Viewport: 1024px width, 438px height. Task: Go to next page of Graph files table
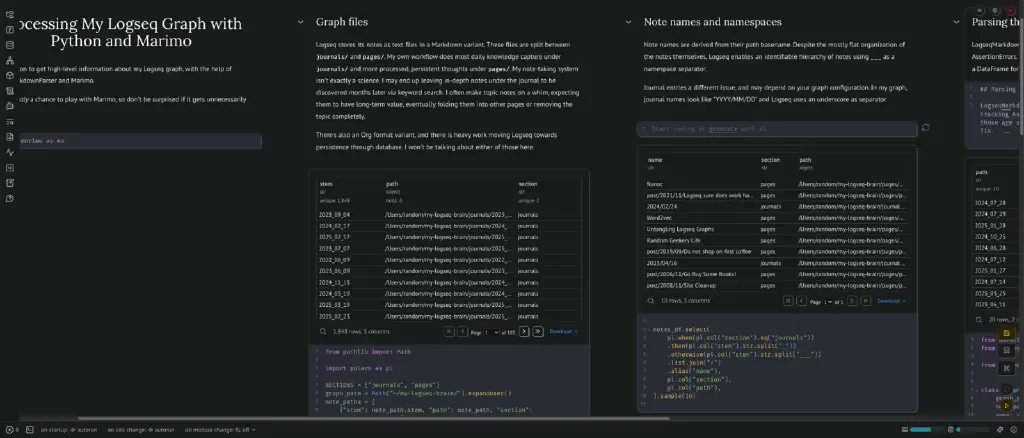[525, 331]
